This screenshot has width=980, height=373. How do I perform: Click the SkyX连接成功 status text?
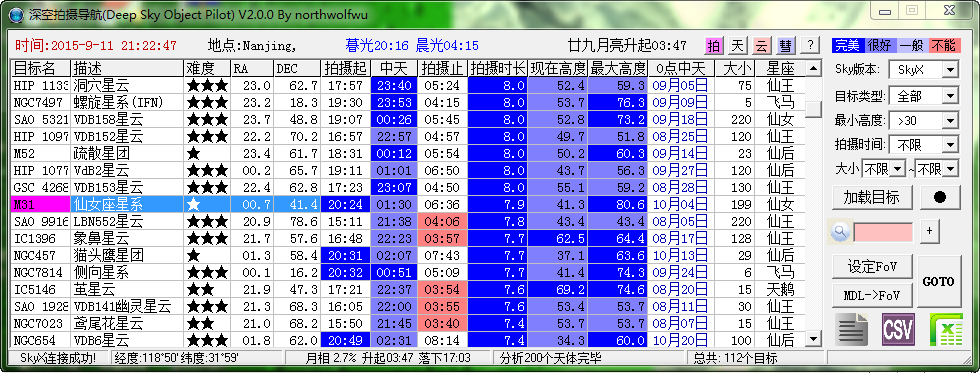tap(58, 358)
